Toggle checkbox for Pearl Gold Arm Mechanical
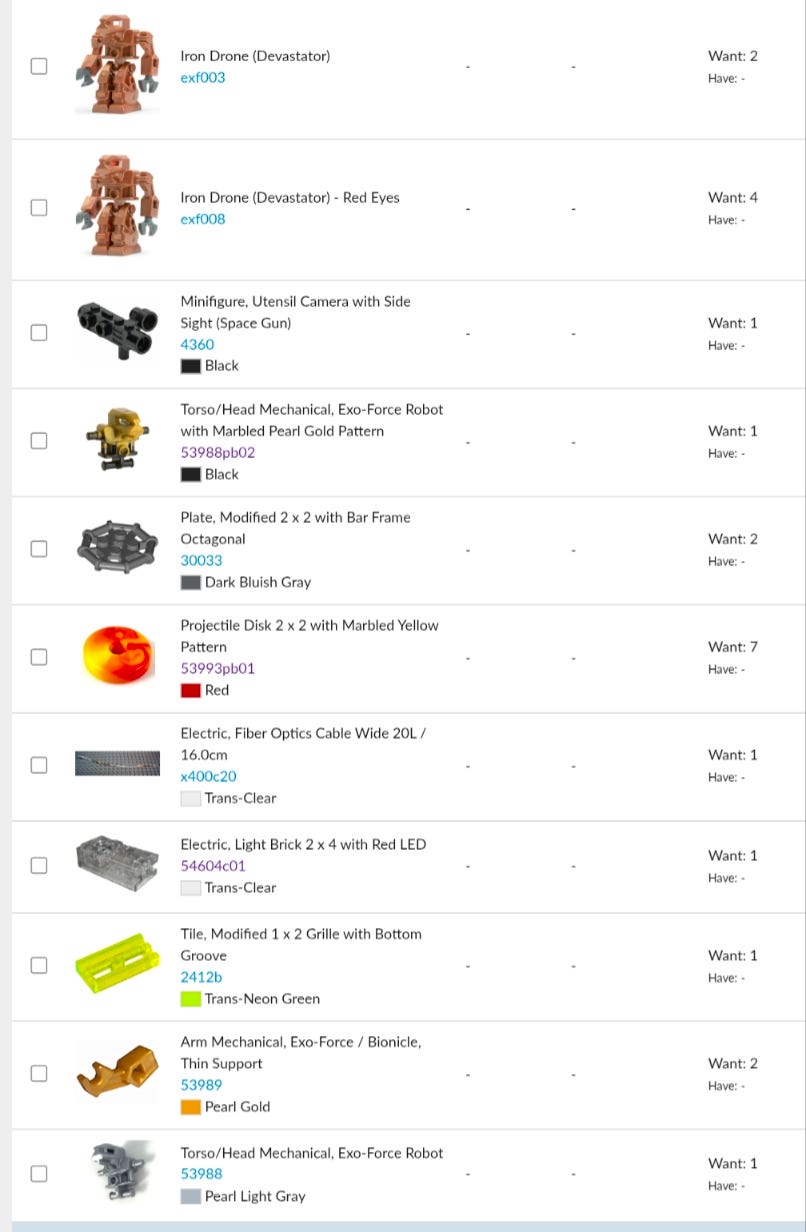 pos(38,1073)
